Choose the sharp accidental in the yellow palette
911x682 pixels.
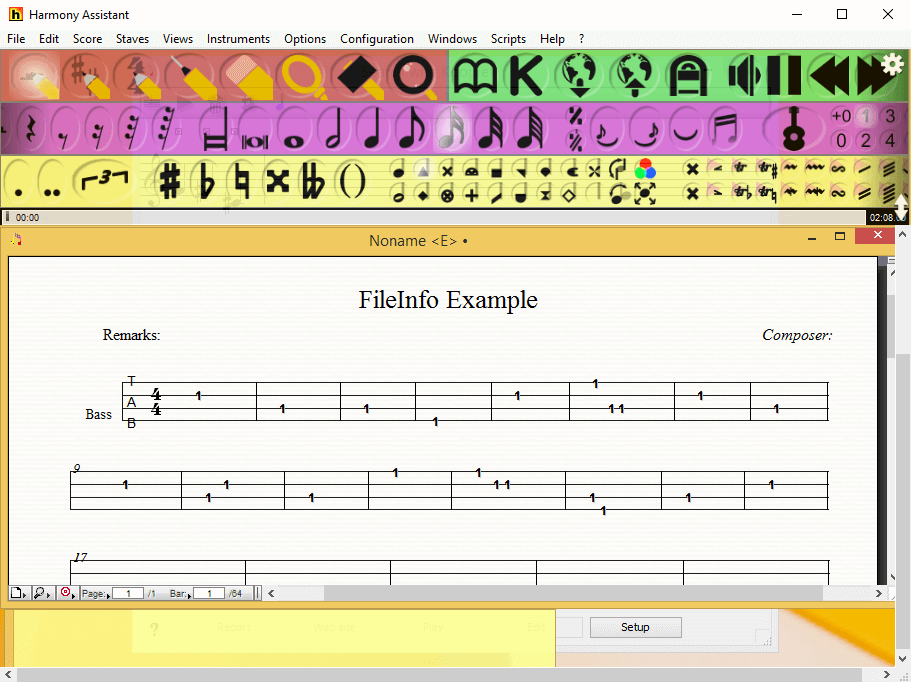[170, 182]
